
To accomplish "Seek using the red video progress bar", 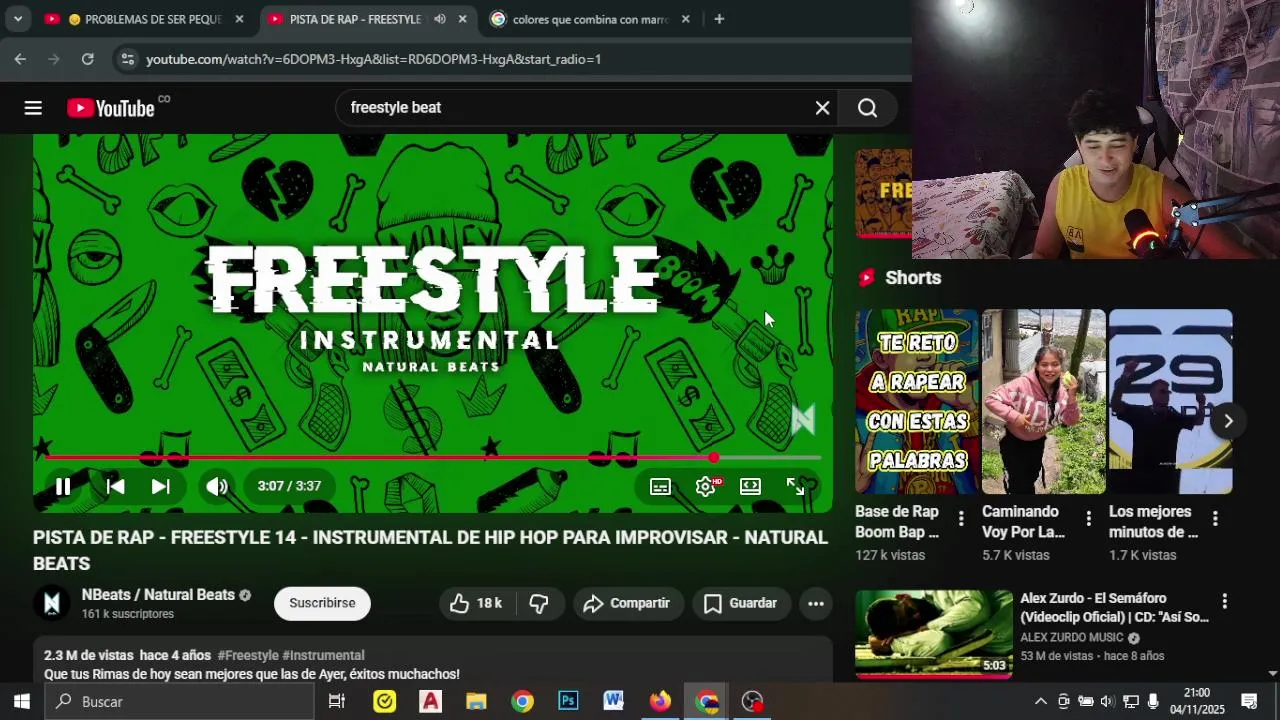I will [x=432, y=457].
